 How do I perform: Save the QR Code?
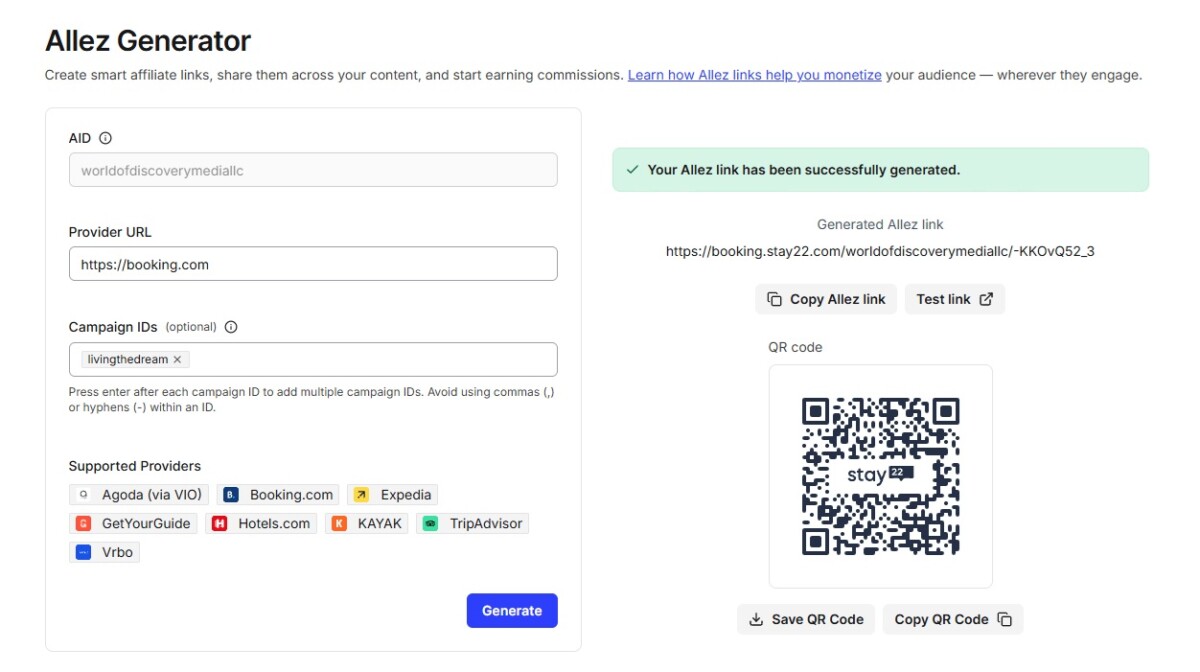(806, 619)
